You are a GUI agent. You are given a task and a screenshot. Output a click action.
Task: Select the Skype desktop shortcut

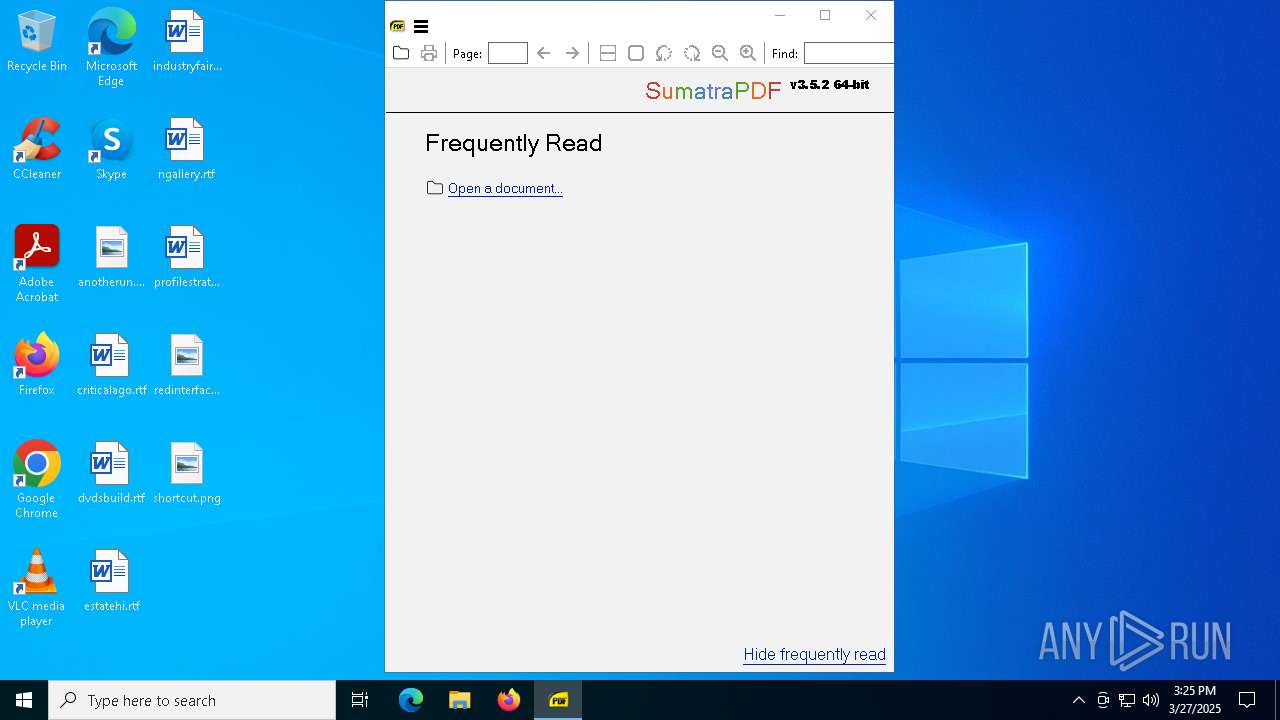(x=111, y=150)
